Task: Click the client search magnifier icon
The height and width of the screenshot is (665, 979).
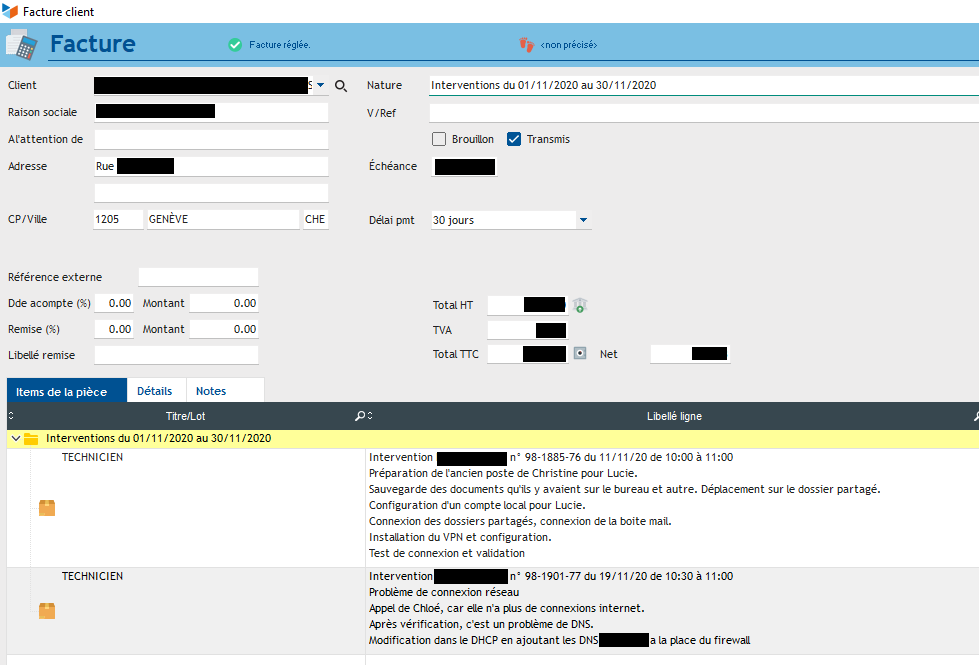Action: pos(341,86)
